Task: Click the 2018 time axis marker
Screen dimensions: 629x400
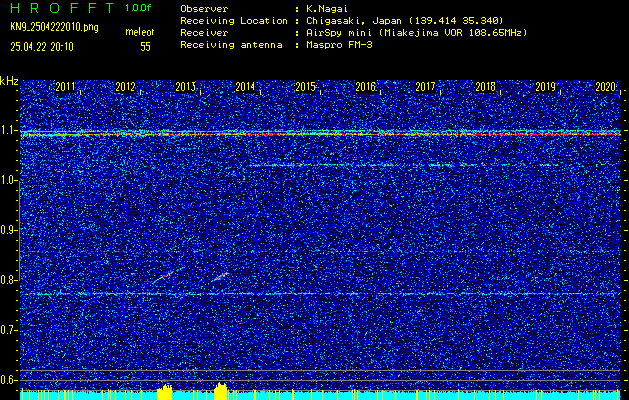Action: 485,87
